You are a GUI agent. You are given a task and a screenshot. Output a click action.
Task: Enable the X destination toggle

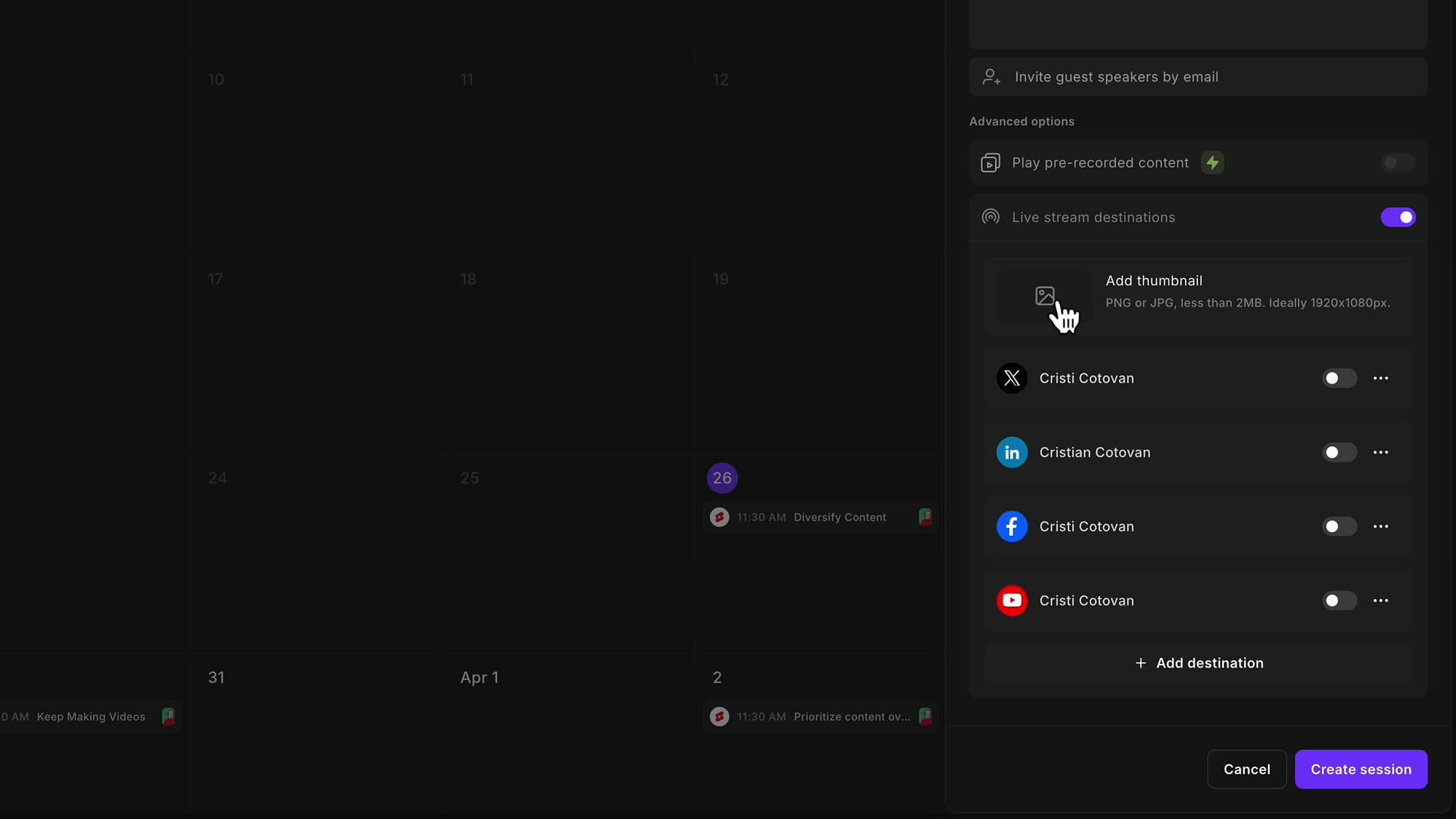[1339, 378]
